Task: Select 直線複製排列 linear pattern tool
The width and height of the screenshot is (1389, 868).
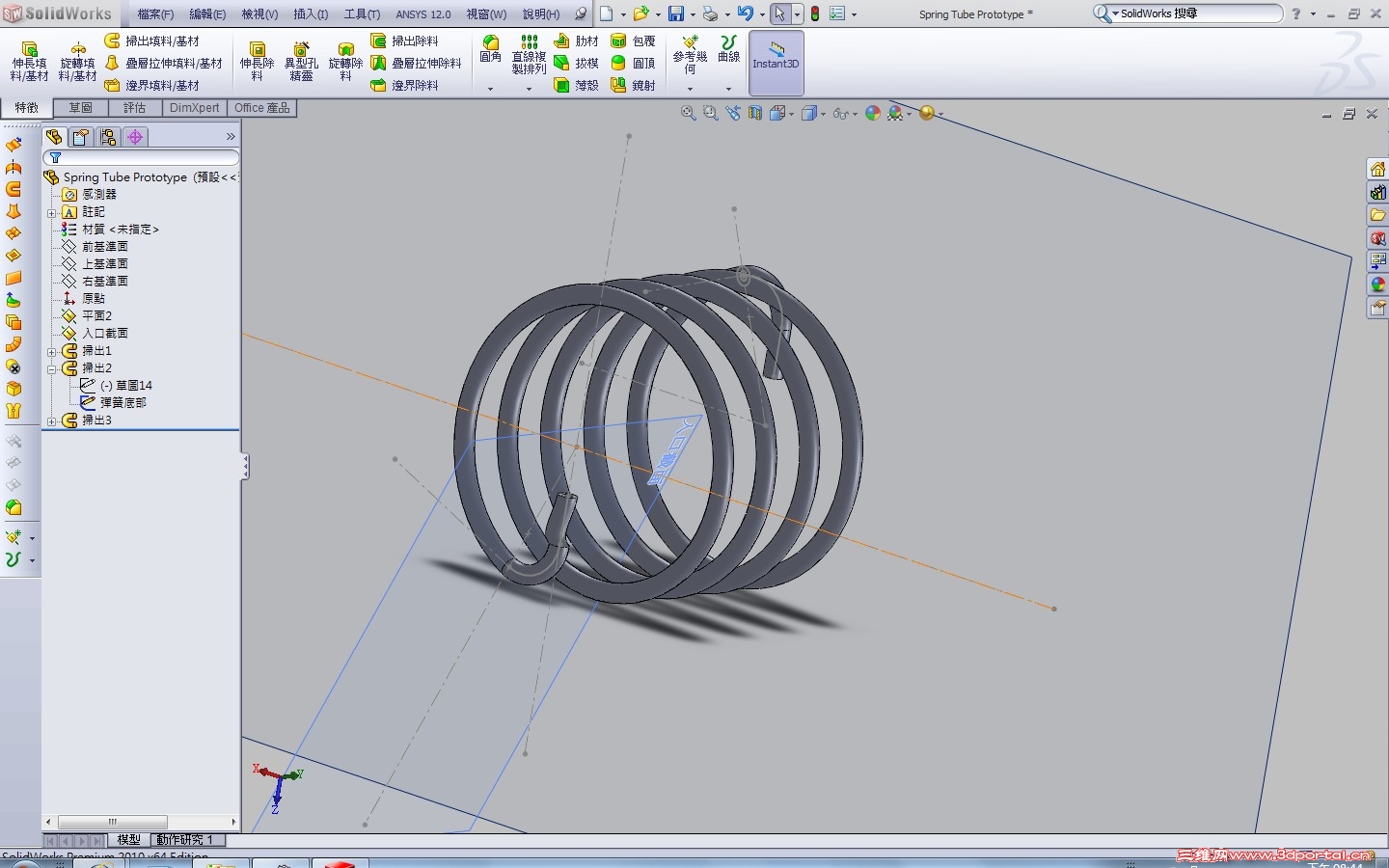Action: (x=529, y=55)
